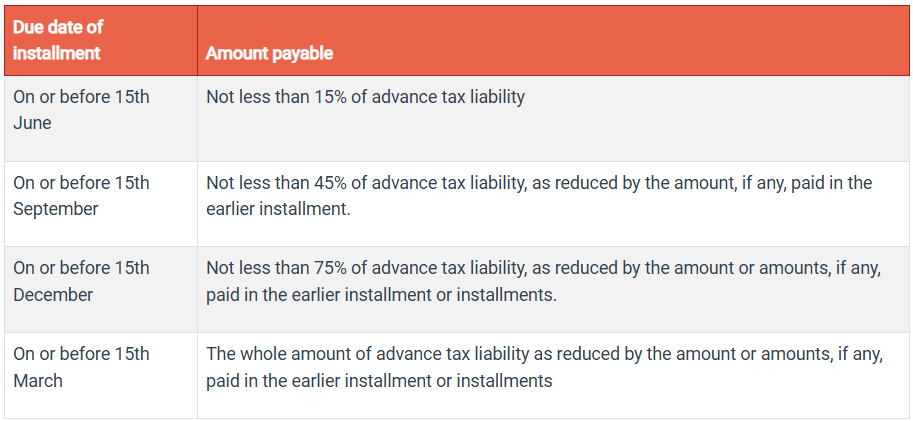Click the word "September" in the table
The image size is (913, 421).
56,209
